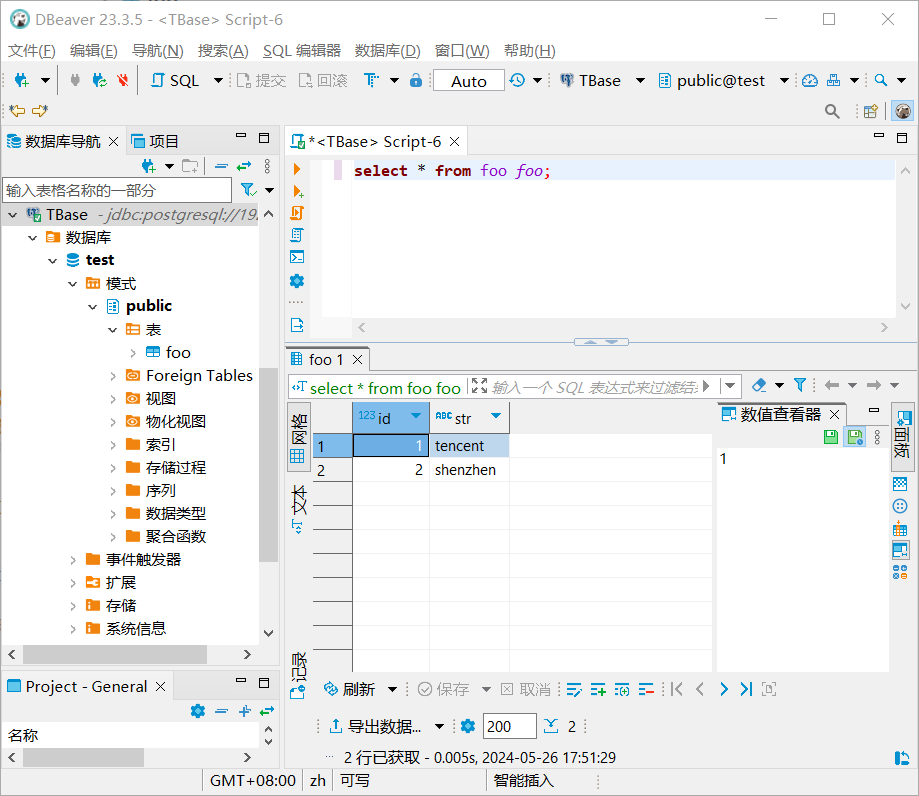This screenshot has width=919, height=796.
Task: Open the id column header dropdown
Action: tap(416, 416)
